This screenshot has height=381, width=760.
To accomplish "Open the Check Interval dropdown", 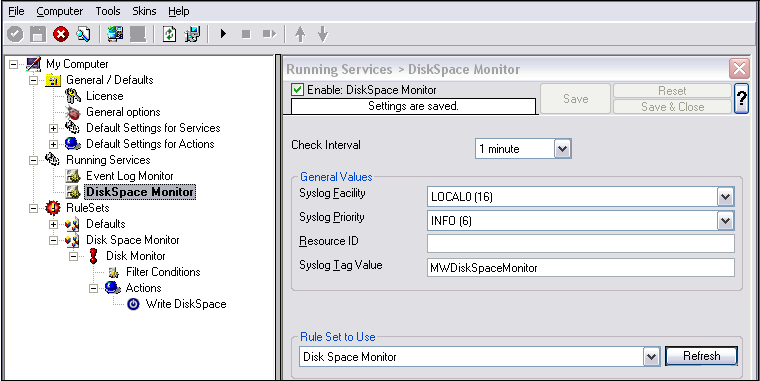I will [562, 149].
